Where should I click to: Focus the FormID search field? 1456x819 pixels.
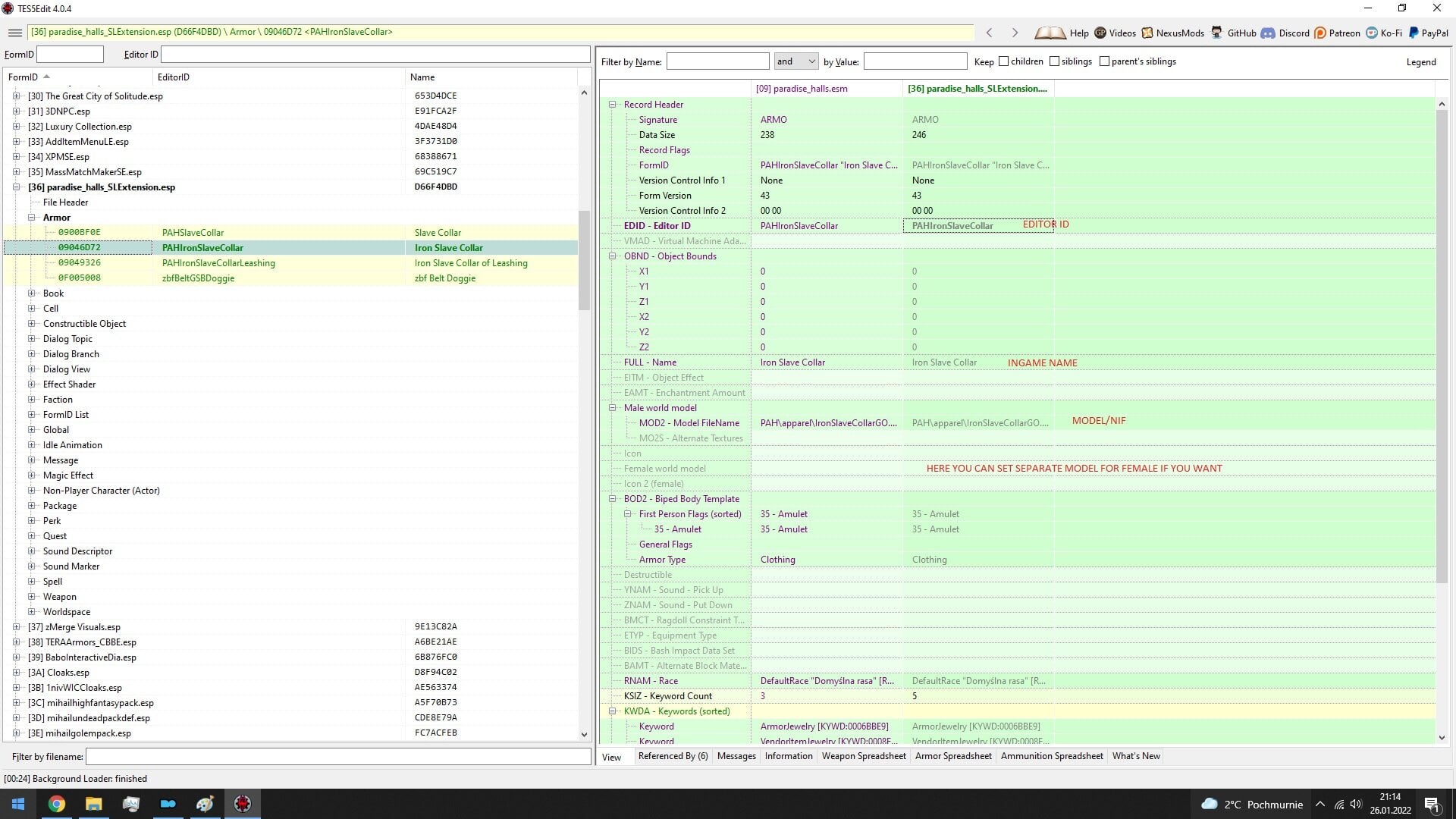pyautogui.click(x=70, y=55)
